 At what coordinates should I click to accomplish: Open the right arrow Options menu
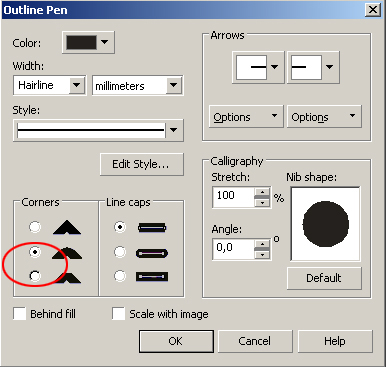(x=324, y=117)
